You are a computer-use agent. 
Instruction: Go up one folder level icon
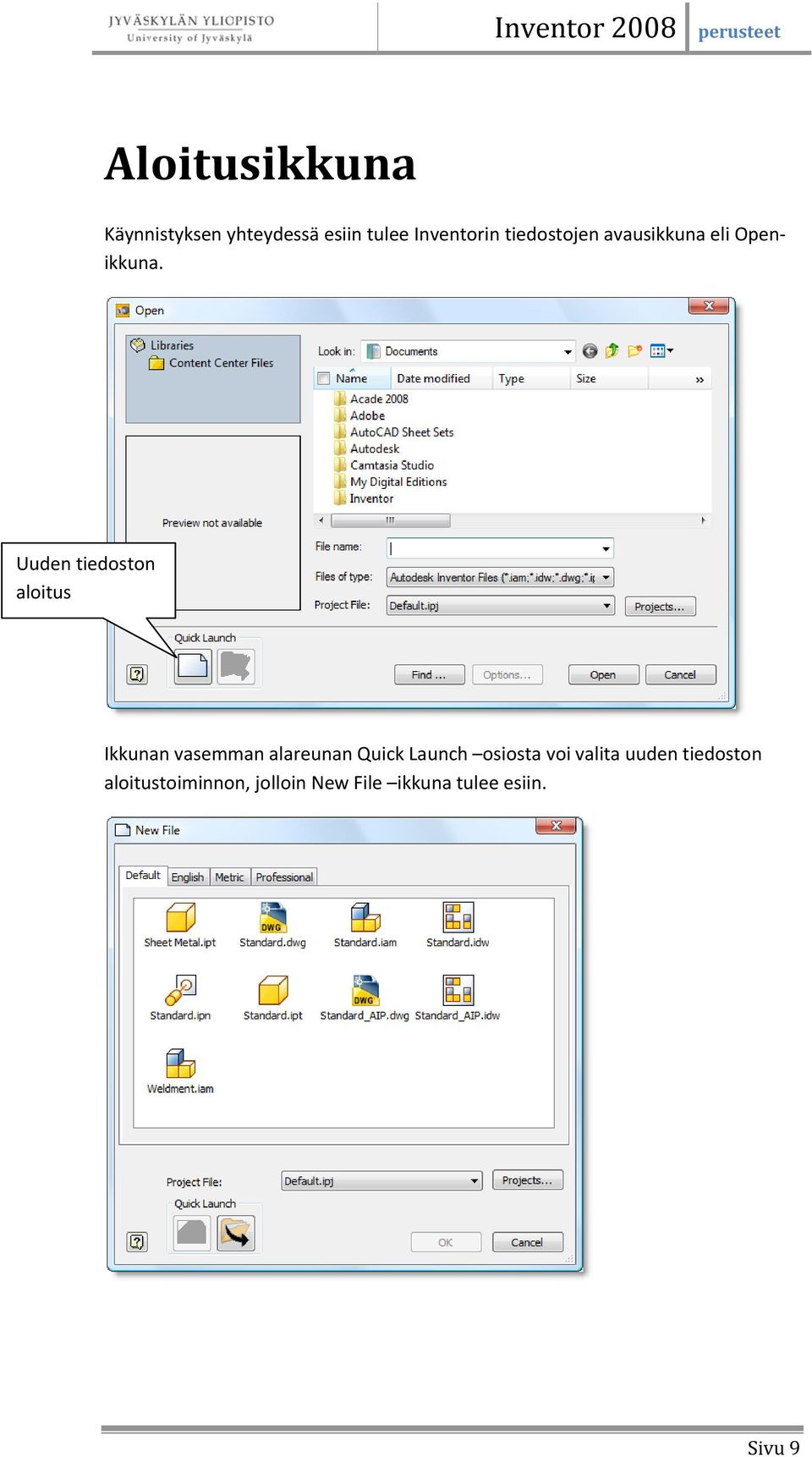click(612, 351)
